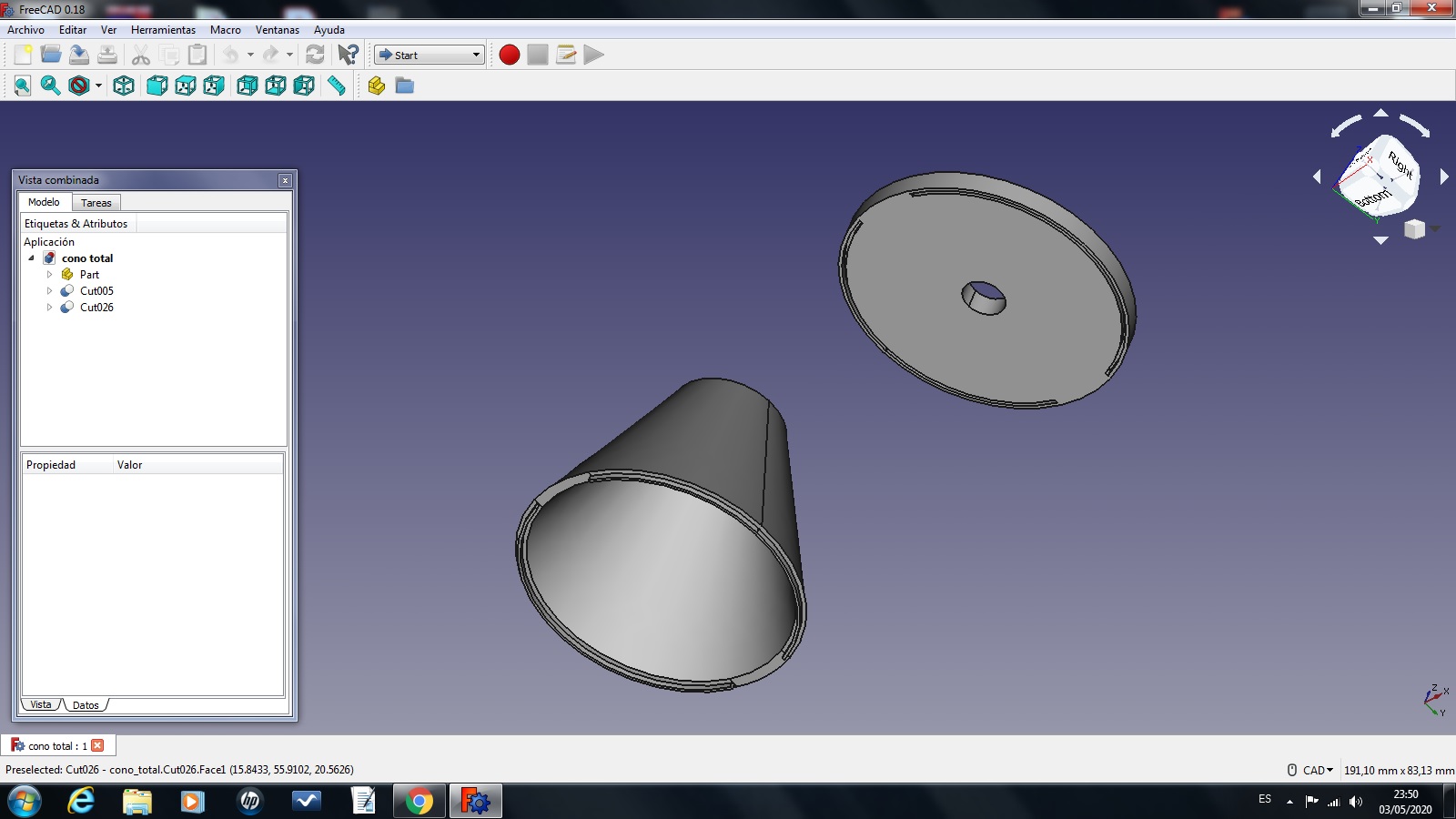
Task: Switch to the Datos property tab
Action: coord(86,705)
